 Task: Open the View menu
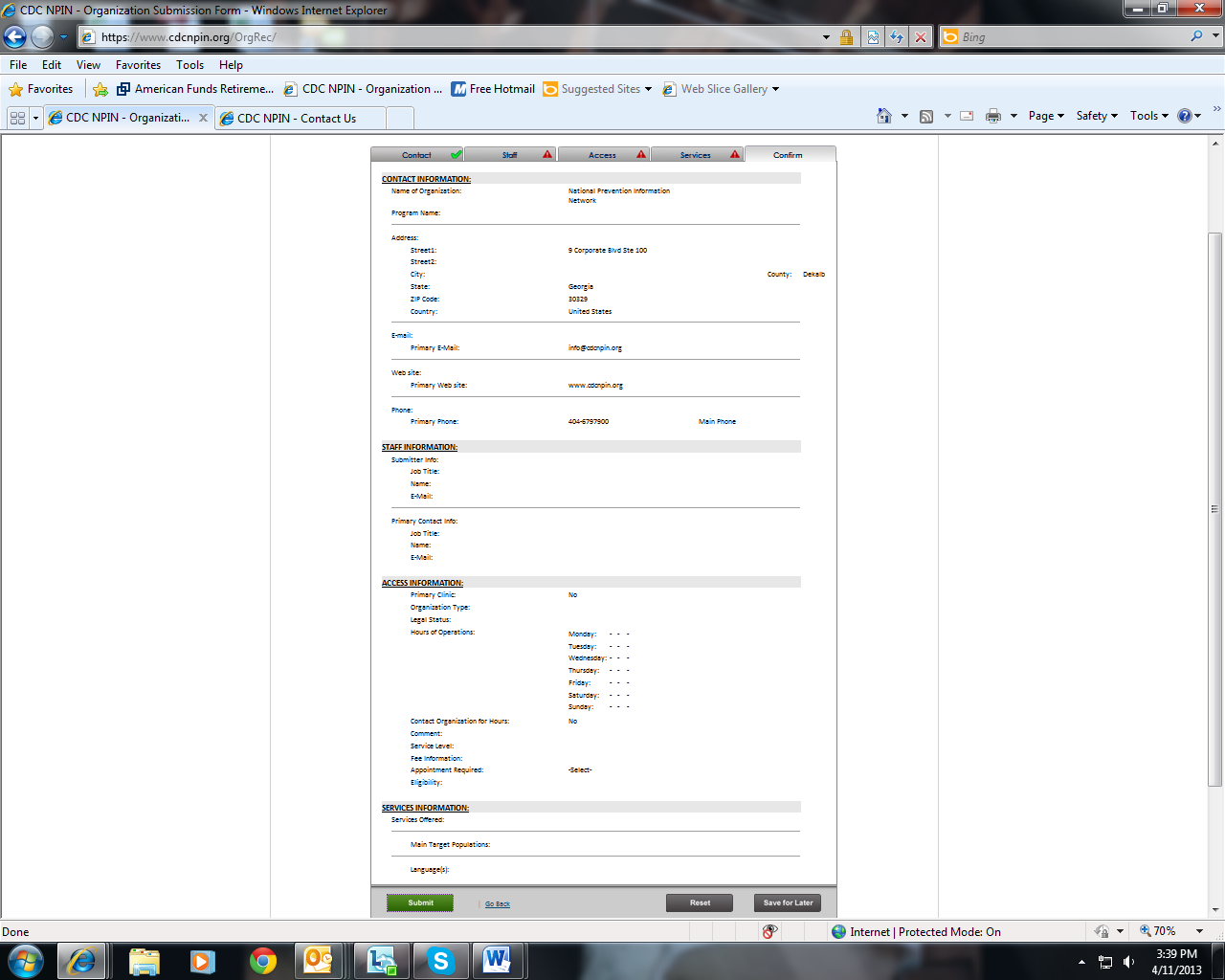coord(88,65)
